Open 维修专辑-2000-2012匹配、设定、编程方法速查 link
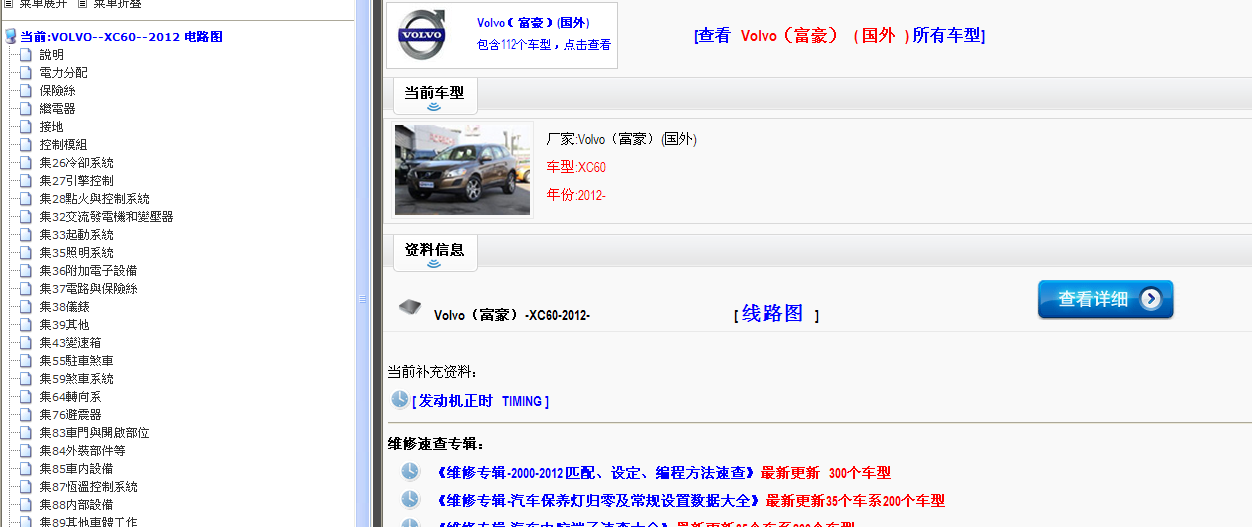1252x527 pixels. [595, 473]
